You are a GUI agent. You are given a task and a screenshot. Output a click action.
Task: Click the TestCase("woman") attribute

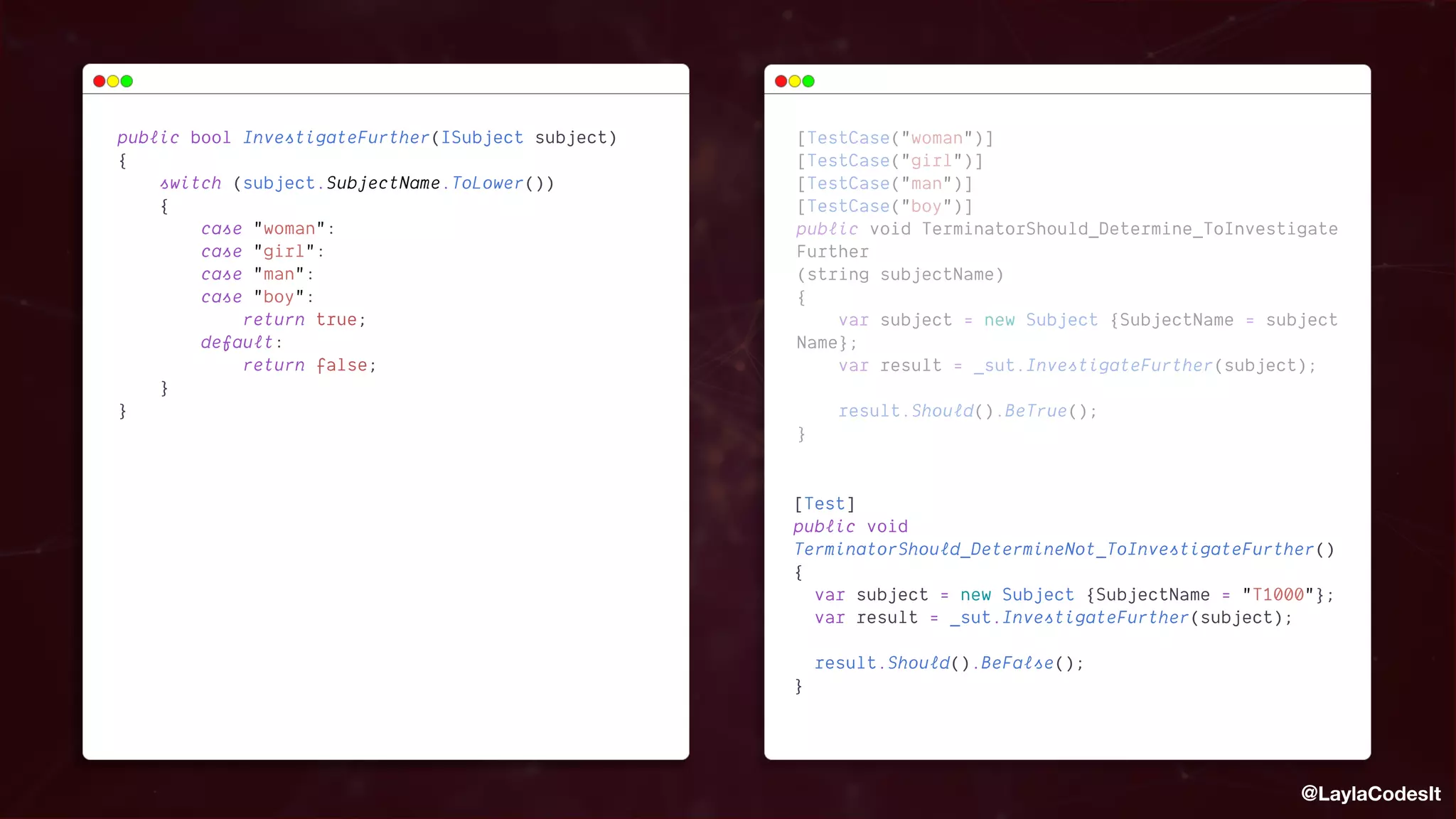[x=895, y=138]
